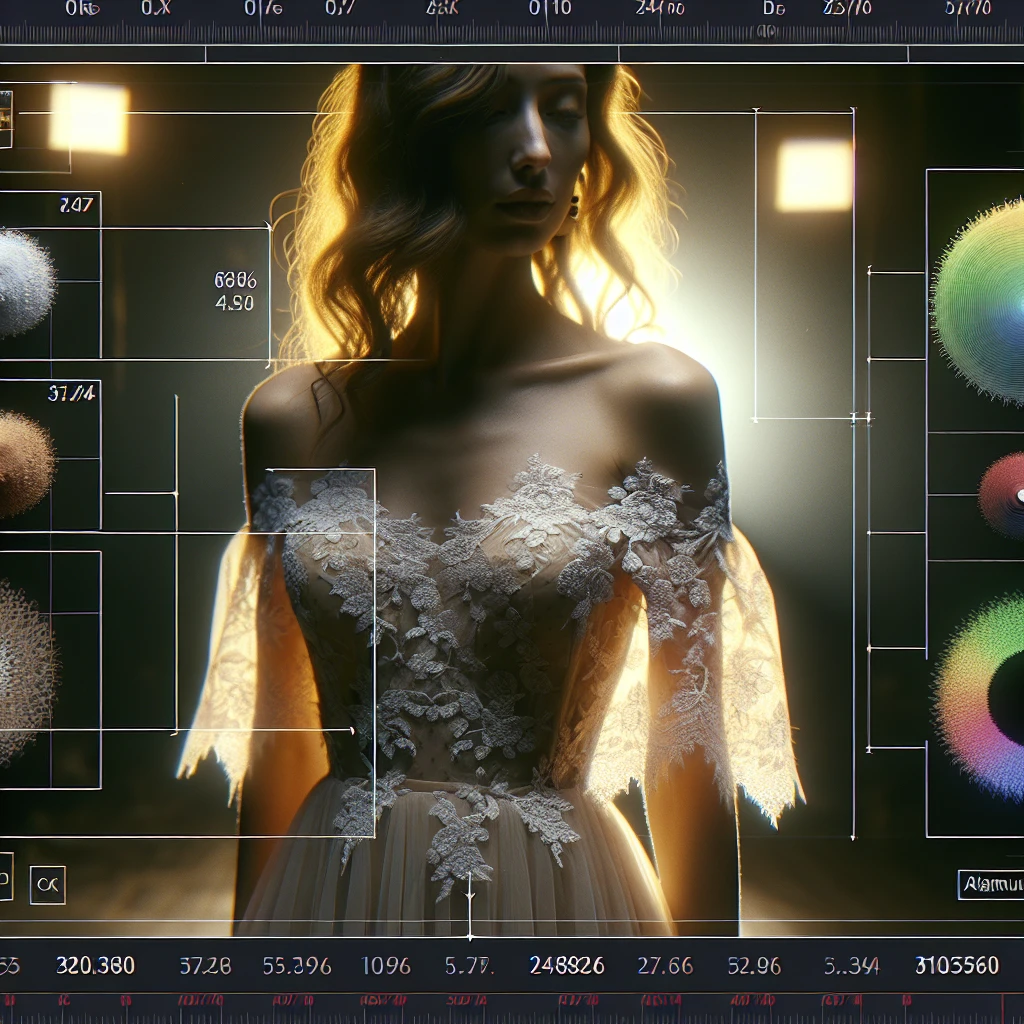
Task: Click the 55.396 value in the bottom bar
Action: 296,966
